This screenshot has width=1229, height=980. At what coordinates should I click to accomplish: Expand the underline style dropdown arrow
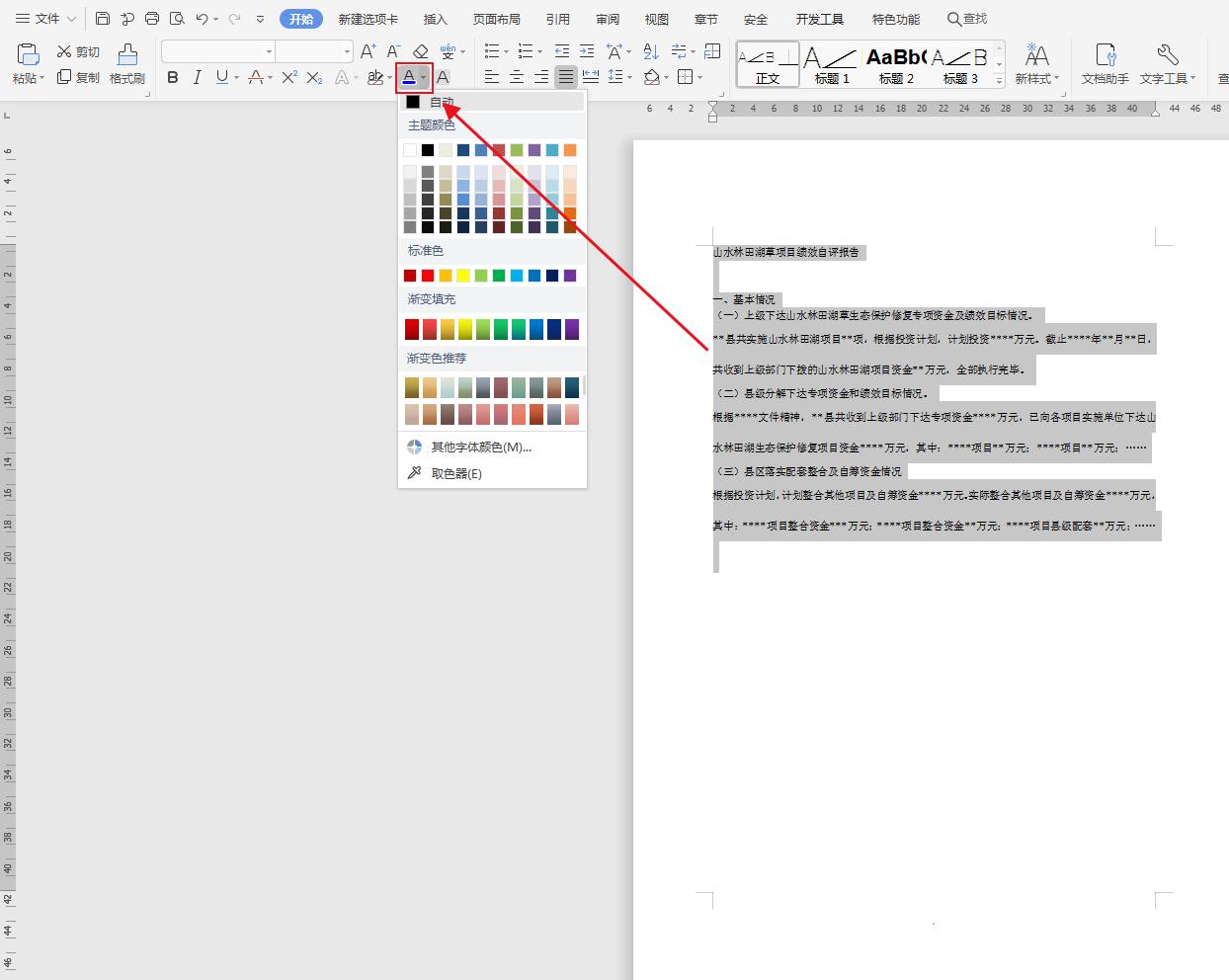click(x=237, y=77)
